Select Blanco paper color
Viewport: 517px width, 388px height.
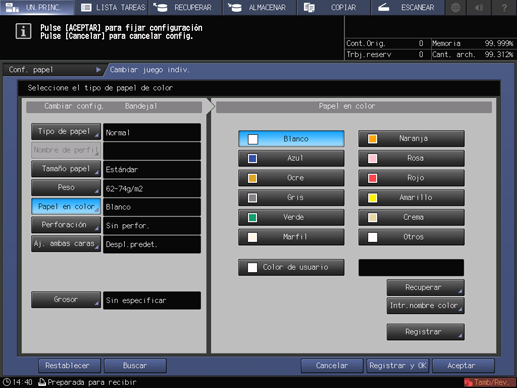click(x=291, y=139)
